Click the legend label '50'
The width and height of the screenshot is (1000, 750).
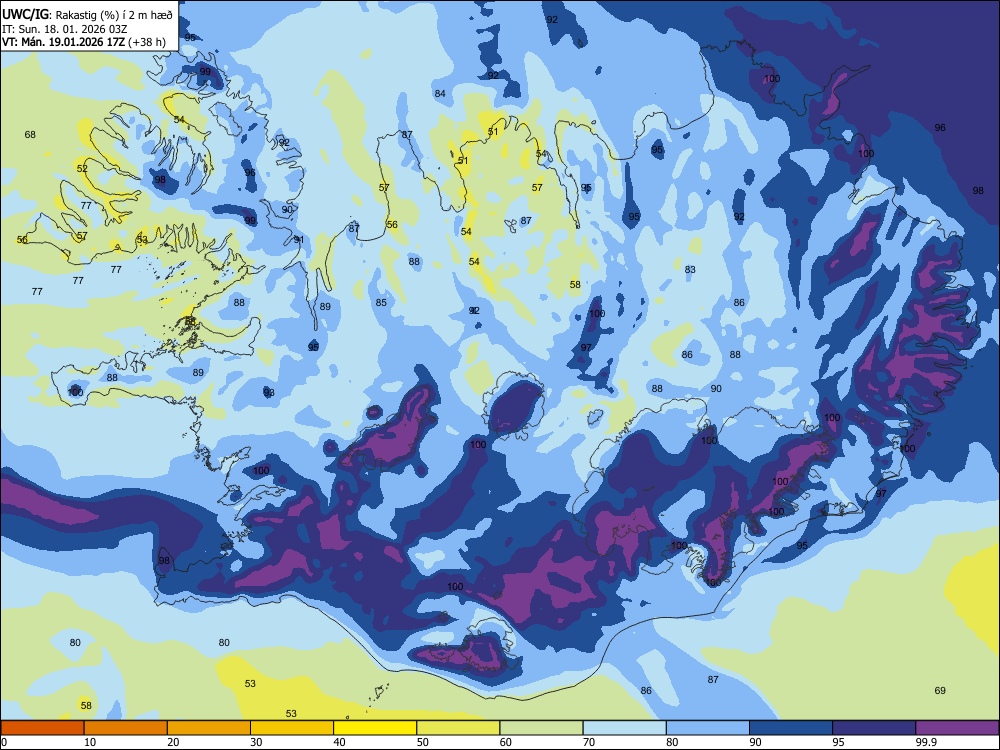(422, 742)
